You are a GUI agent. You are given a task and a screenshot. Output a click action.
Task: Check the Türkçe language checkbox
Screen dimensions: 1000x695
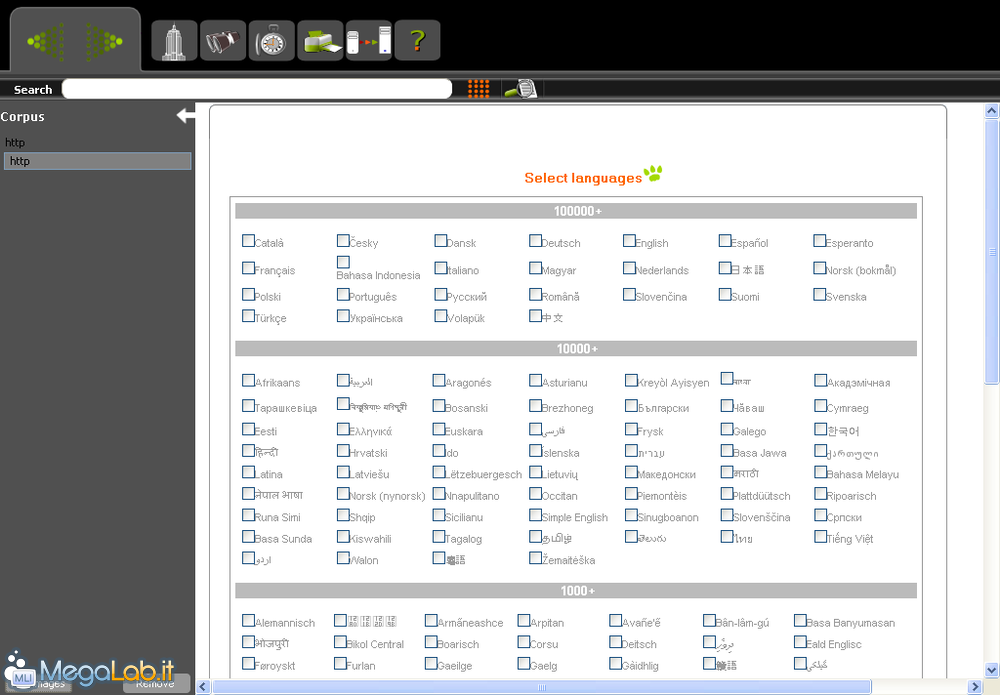[248, 316]
